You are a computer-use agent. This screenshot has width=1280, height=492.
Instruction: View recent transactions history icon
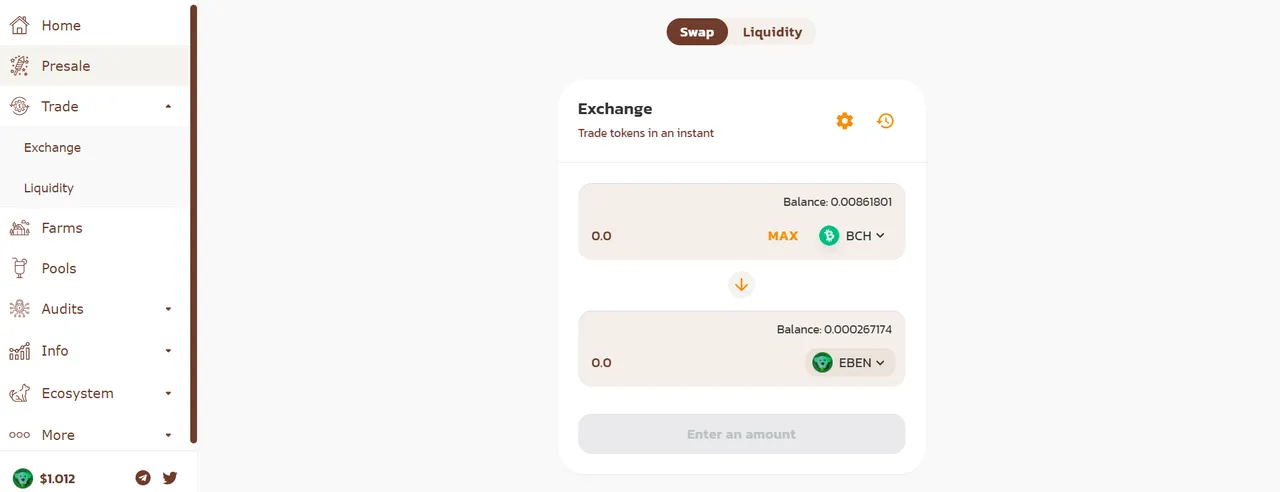click(x=885, y=121)
